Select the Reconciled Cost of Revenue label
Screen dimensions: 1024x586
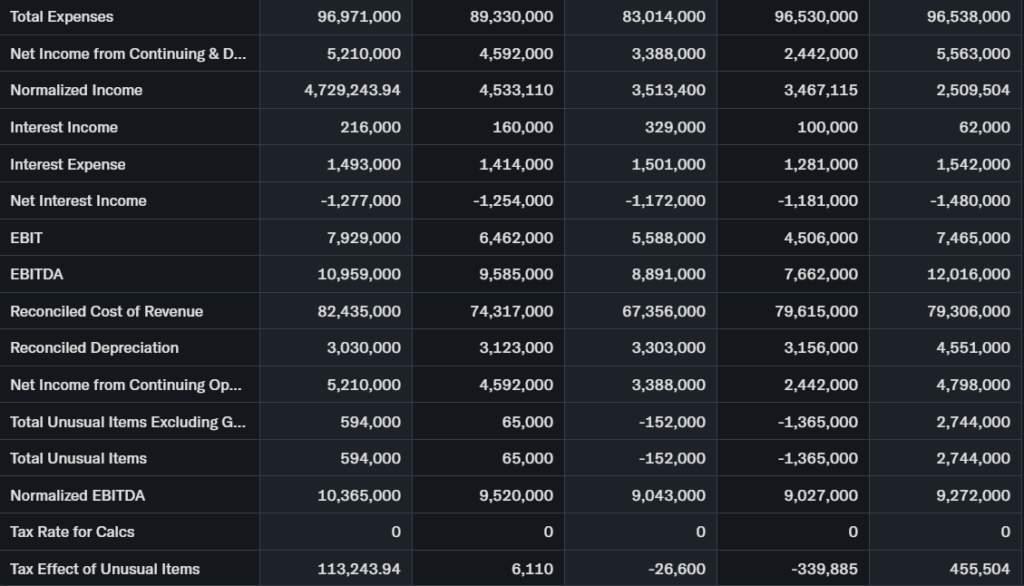tap(106, 311)
